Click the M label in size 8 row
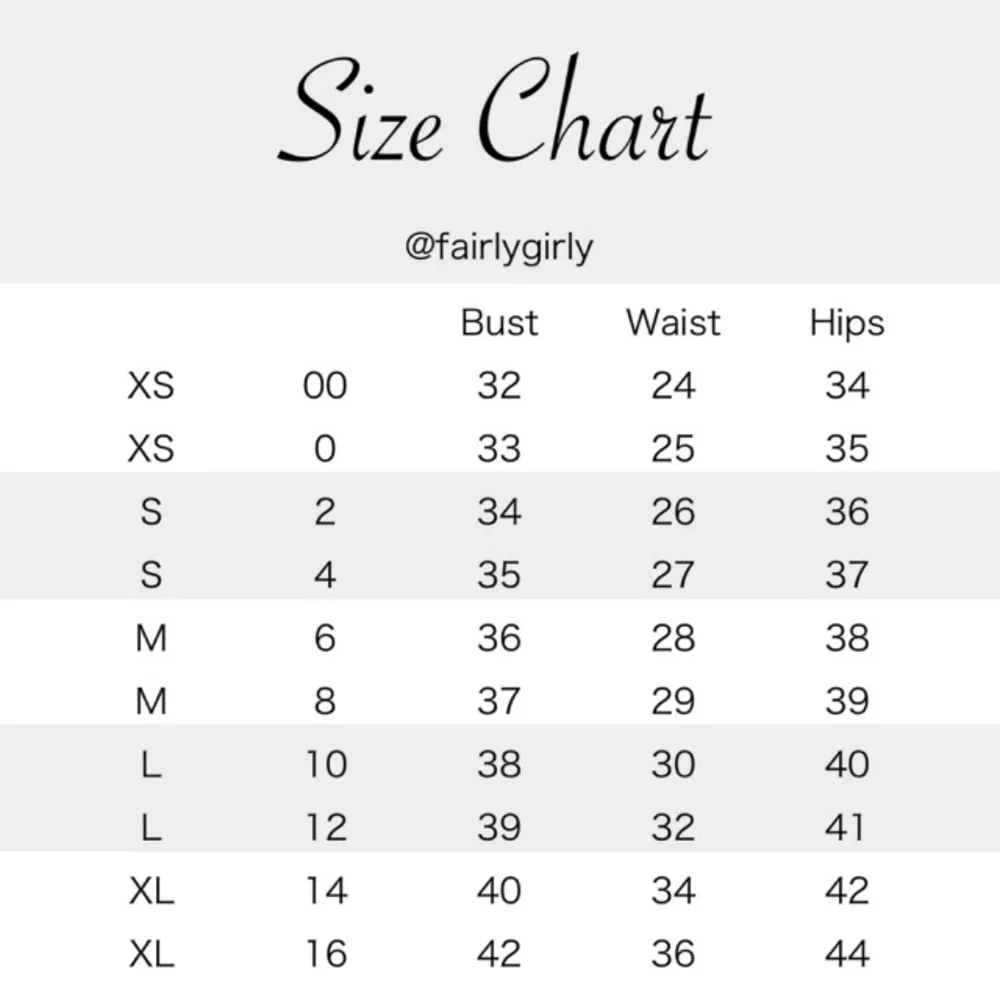 pyautogui.click(x=151, y=701)
